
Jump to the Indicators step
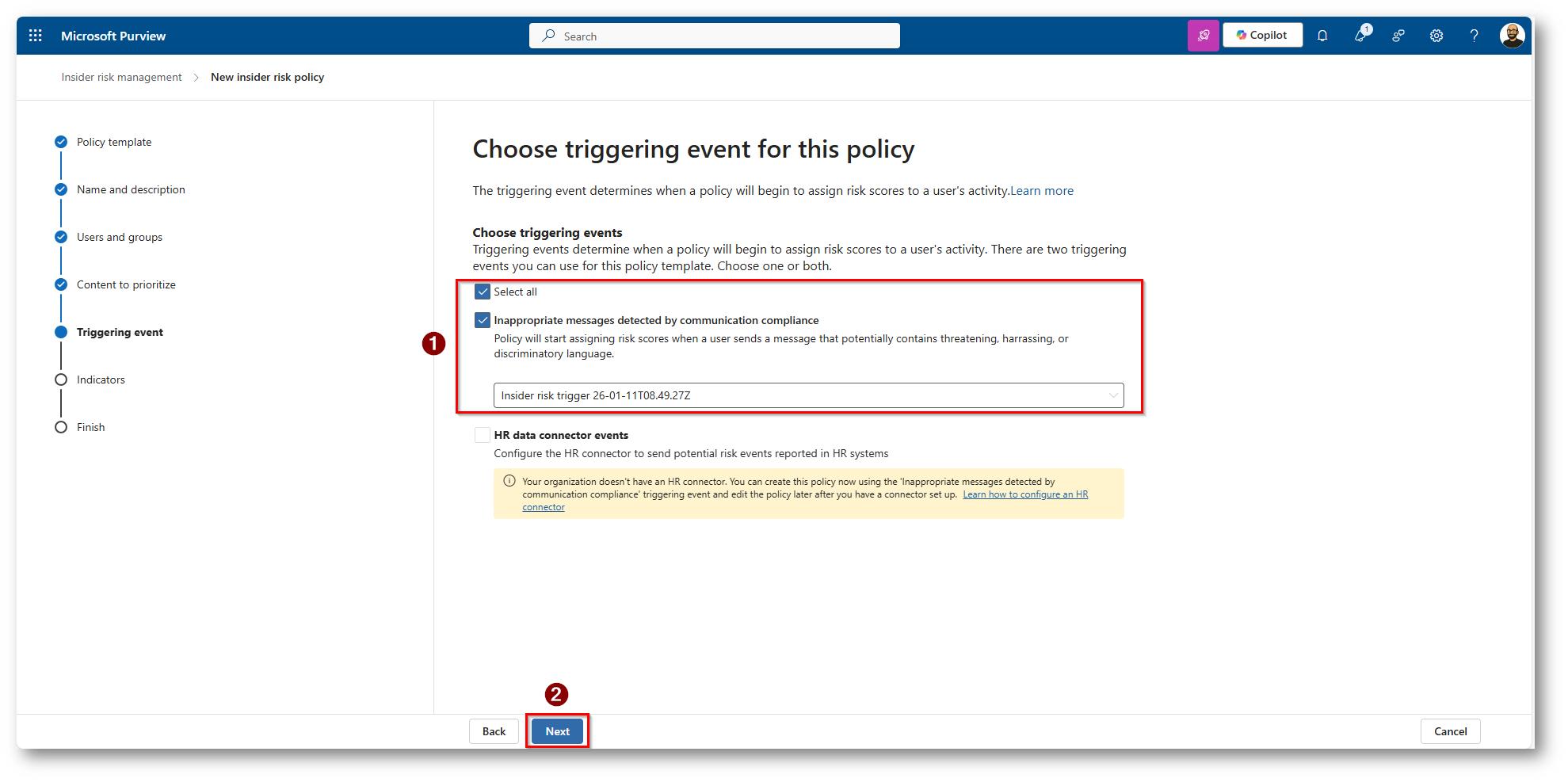tap(101, 380)
